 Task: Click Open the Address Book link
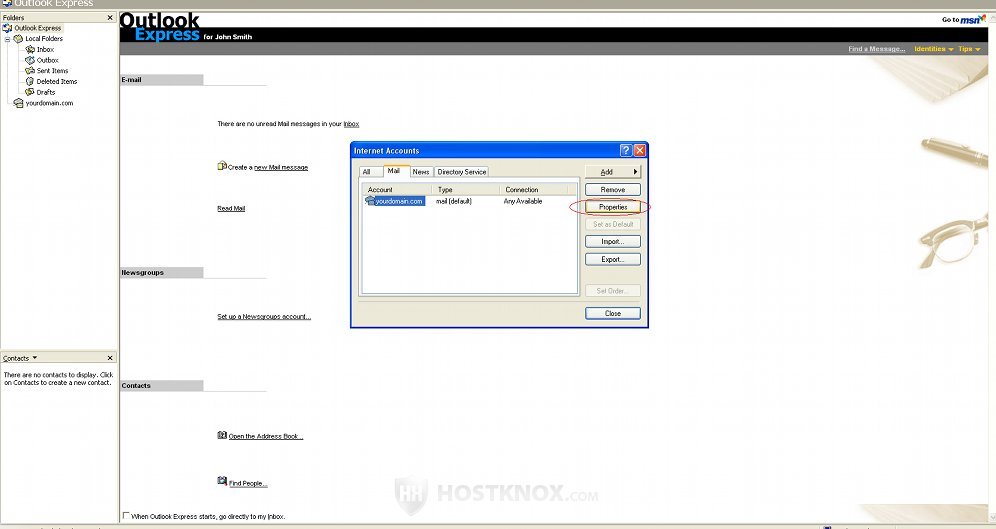coord(266,436)
